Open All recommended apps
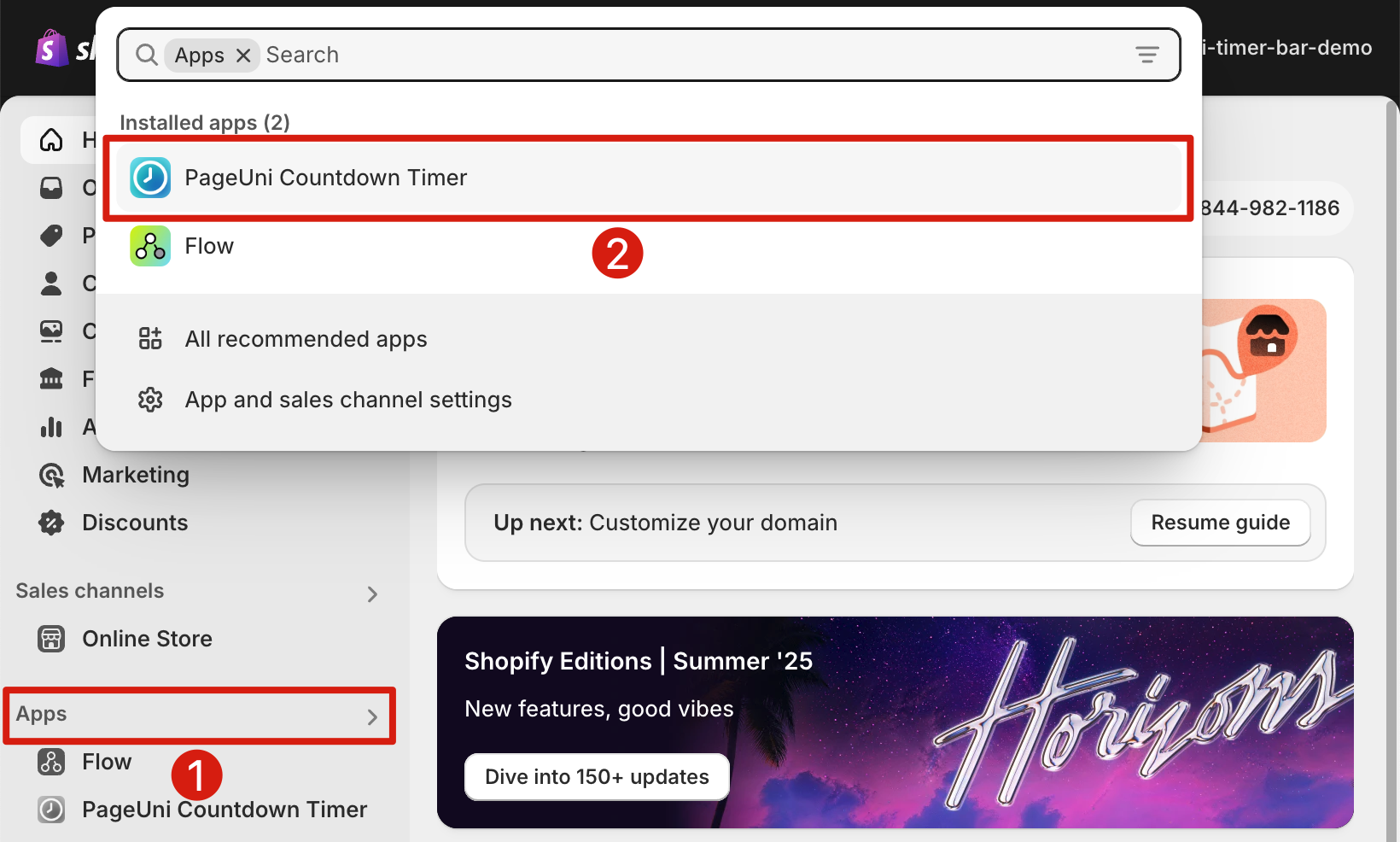This screenshot has width=1400, height=842. click(x=649, y=339)
